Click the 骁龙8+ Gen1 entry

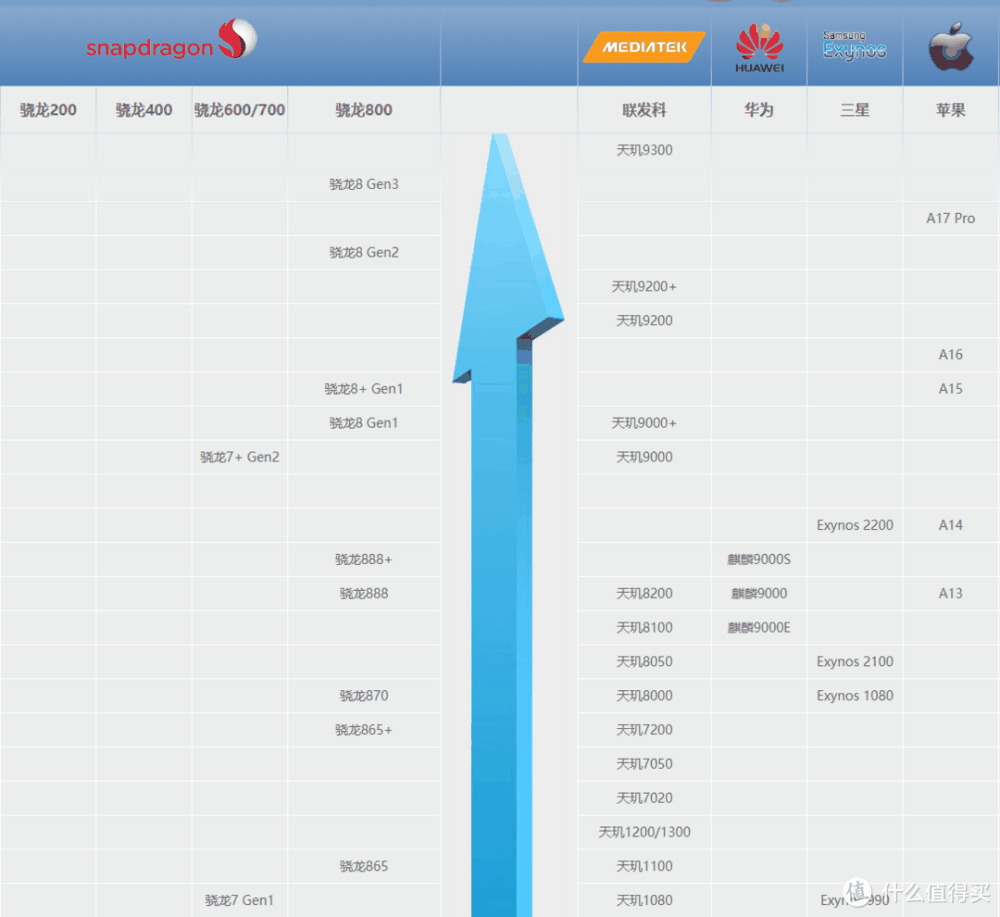pyautogui.click(x=364, y=389)
